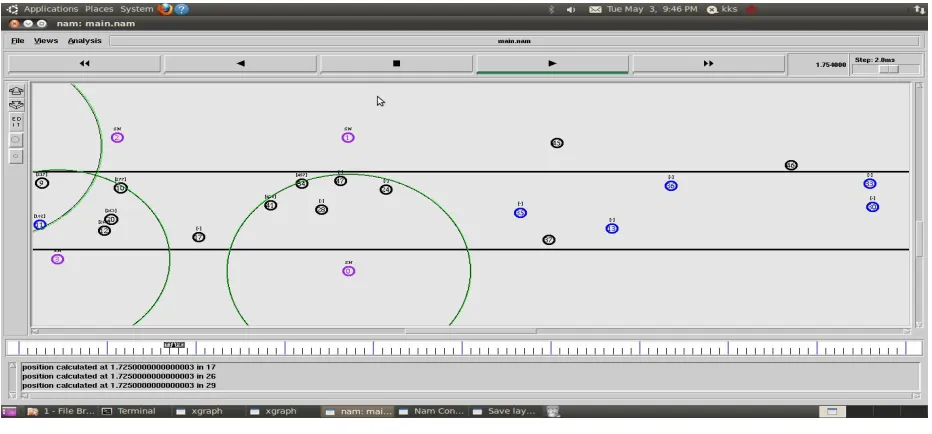Click the horizontal scrollbar under the animation canvas

(470, 331)
